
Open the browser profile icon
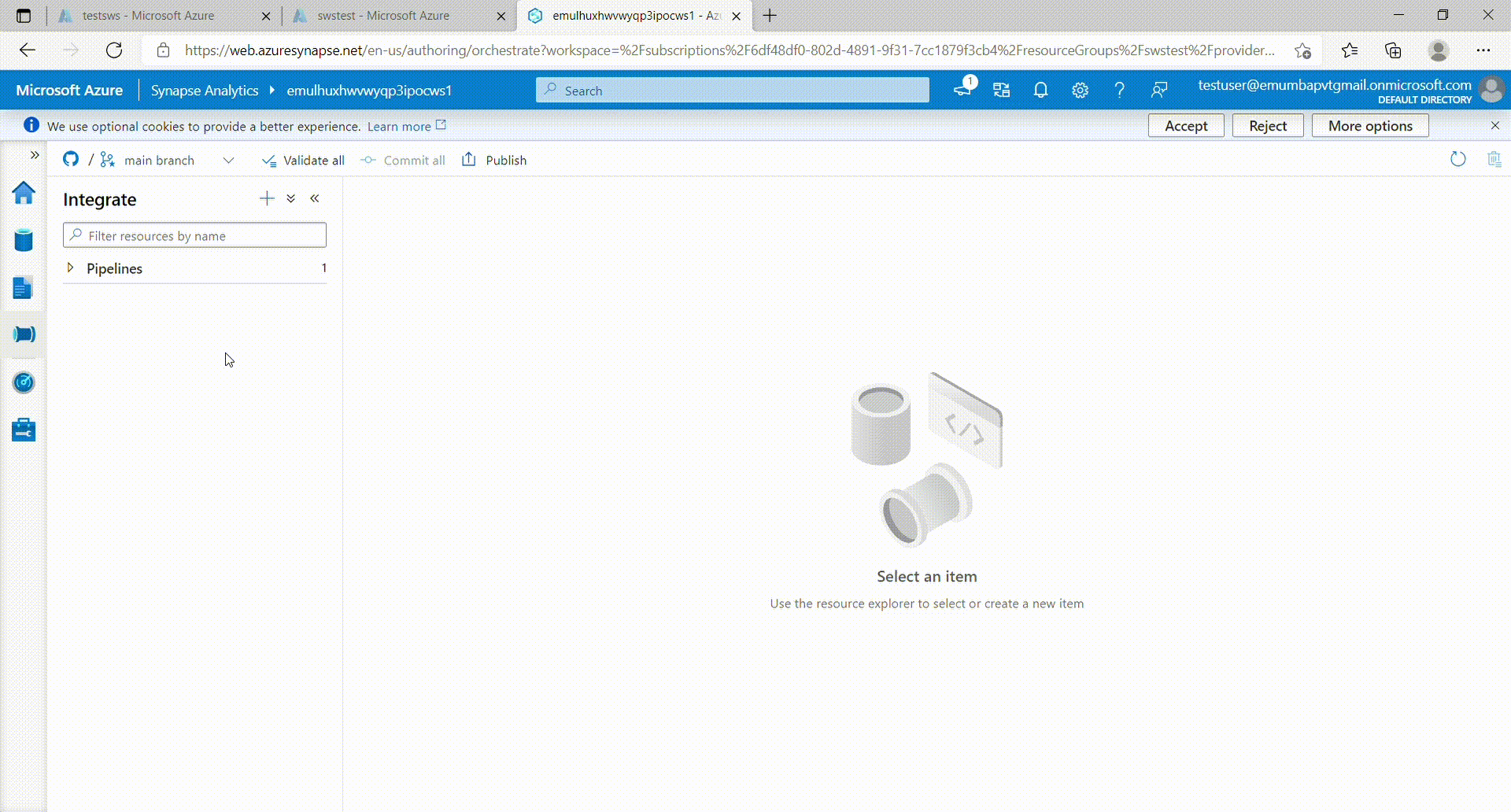[1439, 50]
